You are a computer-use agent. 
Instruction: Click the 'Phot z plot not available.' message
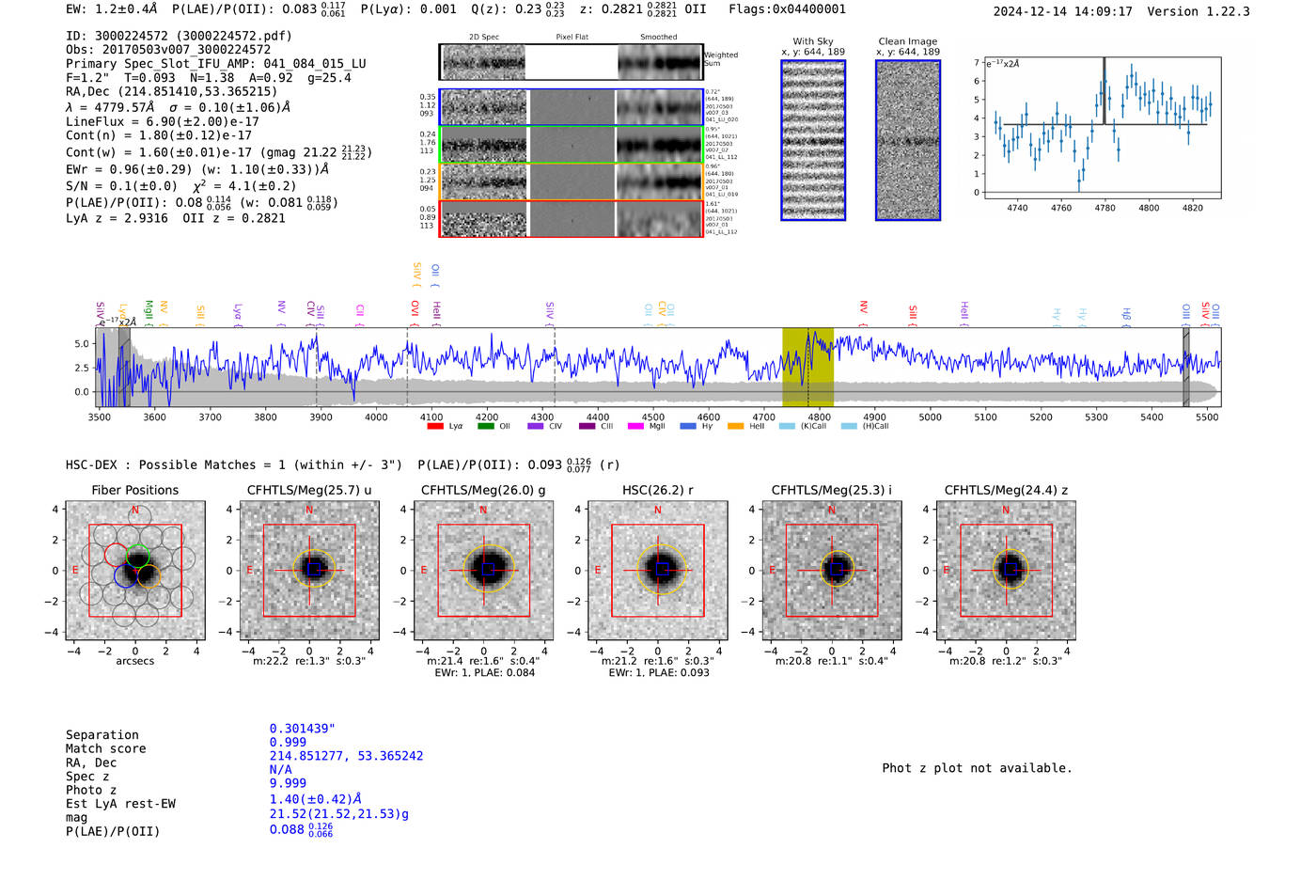point(977,768)
